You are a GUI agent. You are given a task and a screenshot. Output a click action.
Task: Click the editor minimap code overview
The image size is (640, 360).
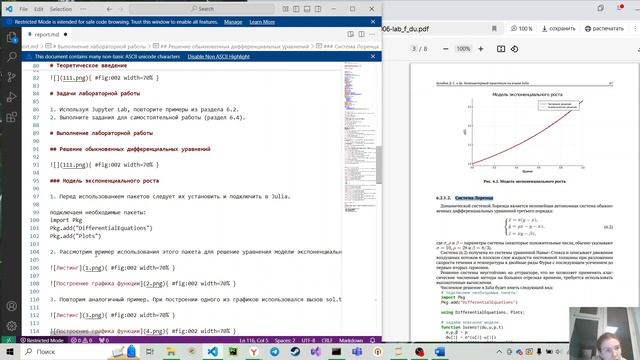click(x=359, y=139)
